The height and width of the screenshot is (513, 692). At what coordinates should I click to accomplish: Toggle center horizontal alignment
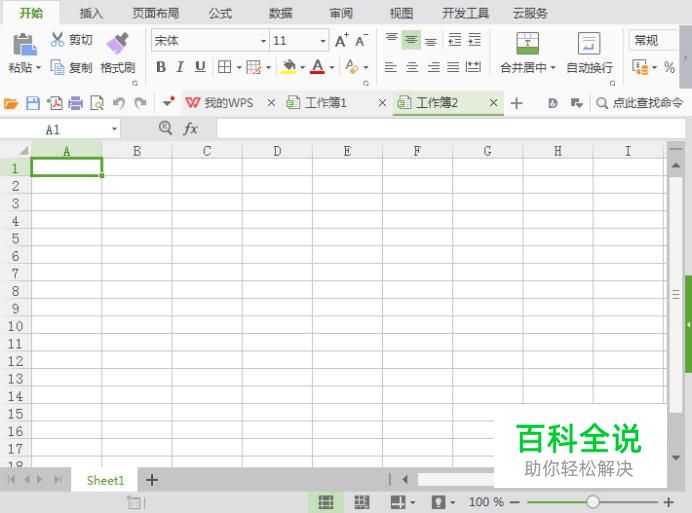(x=412, y=67)
